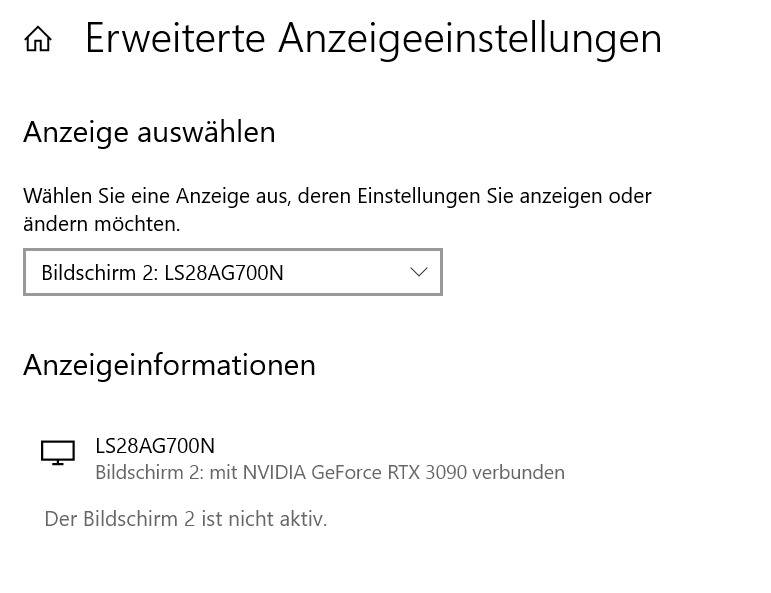The image size is (771, 593).
Task: Click 'mit NVIDIA GeForce RTX 3090 verbunden' subtext
Action: tap(387, 472)
